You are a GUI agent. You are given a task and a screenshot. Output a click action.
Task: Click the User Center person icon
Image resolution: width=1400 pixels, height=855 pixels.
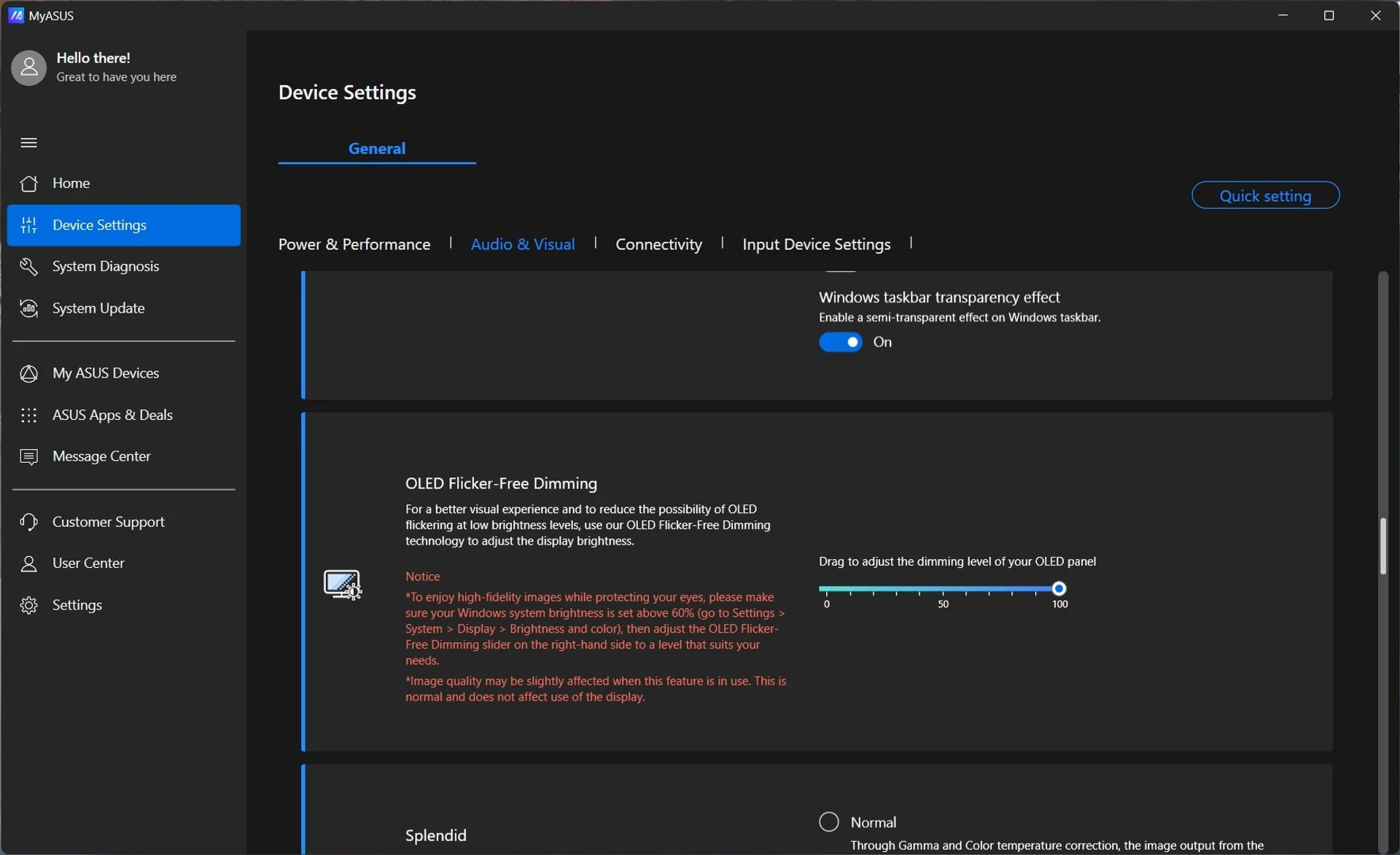click(x=28, y=563)
